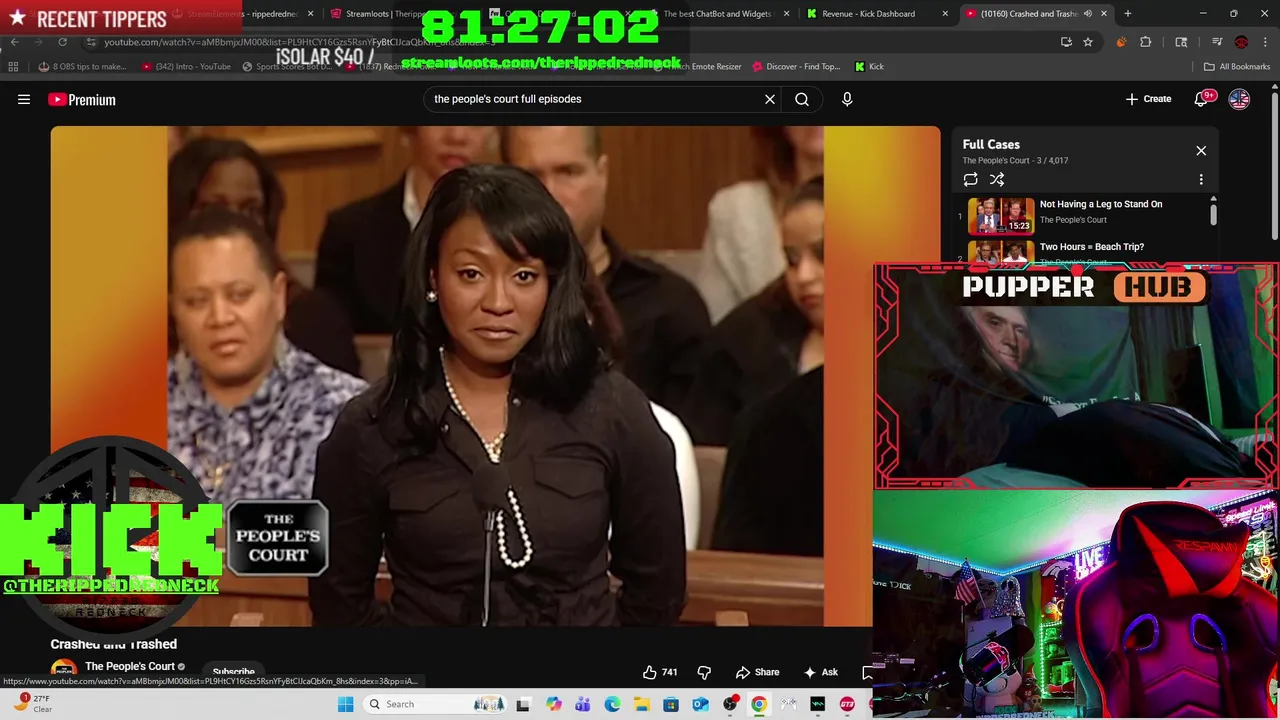Open Outlook from the taskbar

click(700, 704)
